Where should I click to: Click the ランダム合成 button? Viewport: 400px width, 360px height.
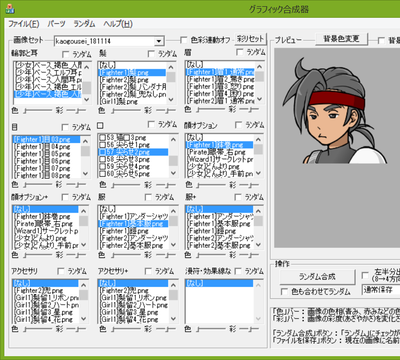point(317,277)
